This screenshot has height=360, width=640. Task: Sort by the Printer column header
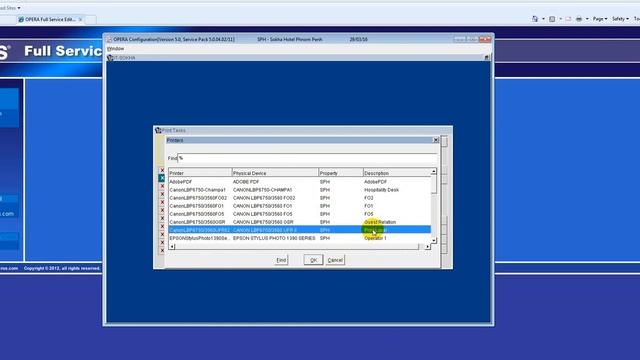coord(200,173)
